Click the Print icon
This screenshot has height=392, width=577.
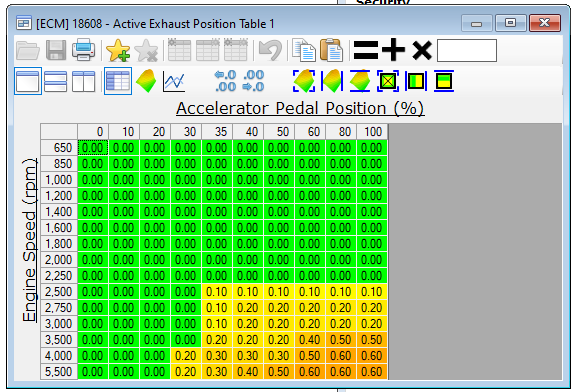pyautogui.click(x=84, y=50)
